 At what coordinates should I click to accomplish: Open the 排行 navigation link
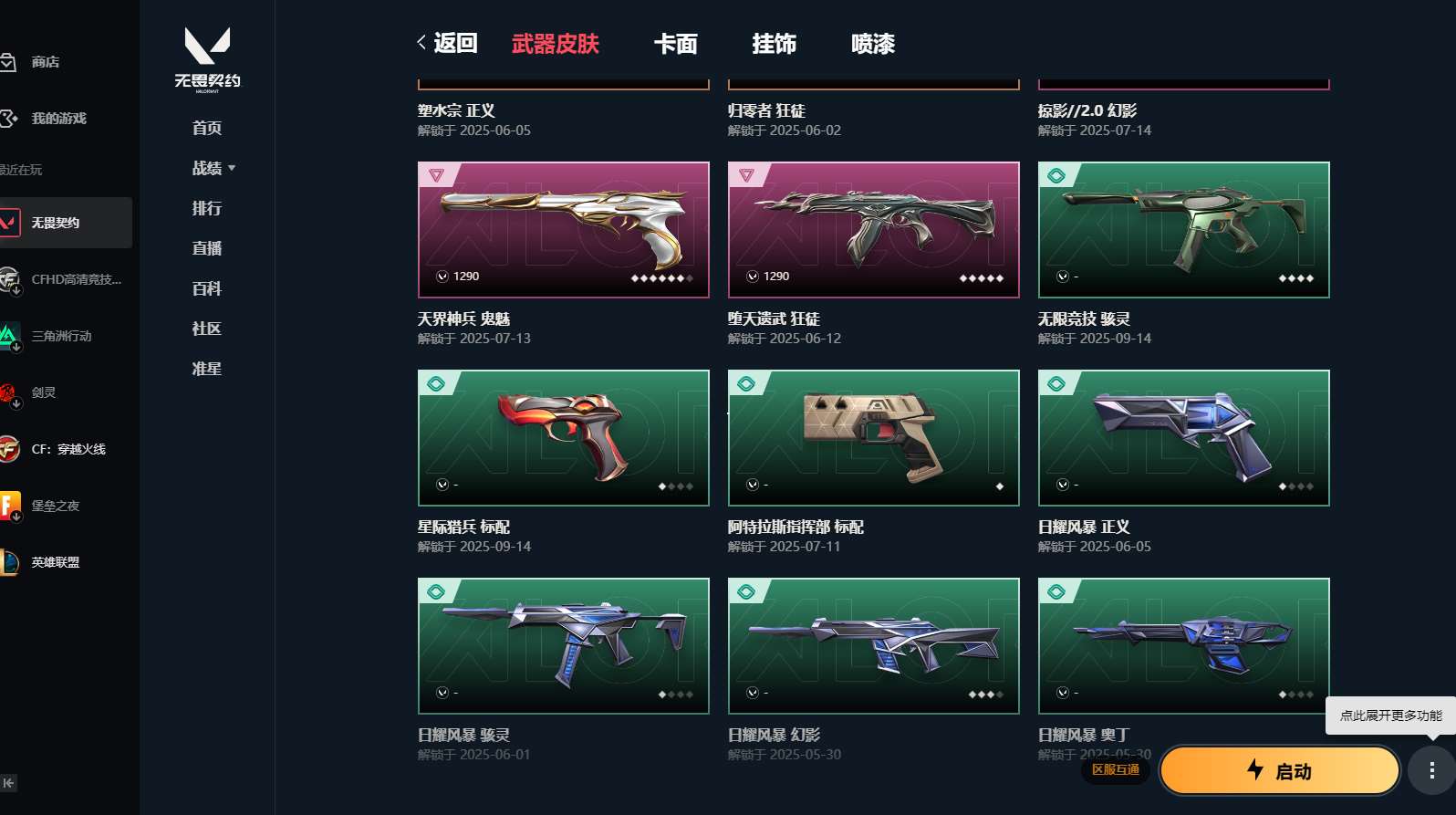[x=207, y=208]
